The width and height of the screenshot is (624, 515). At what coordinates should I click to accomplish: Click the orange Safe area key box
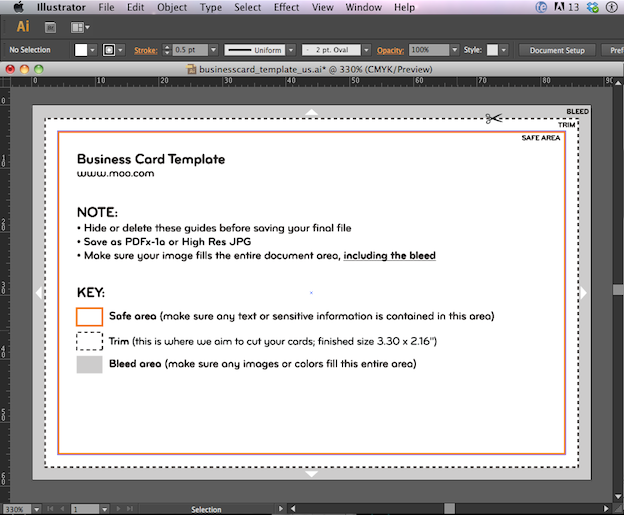tap(90, 317)
